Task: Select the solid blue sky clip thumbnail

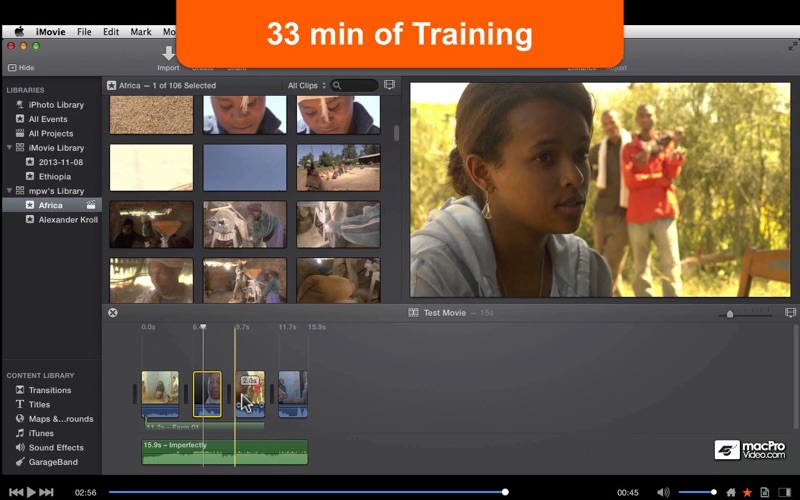Action: [245, 167]
